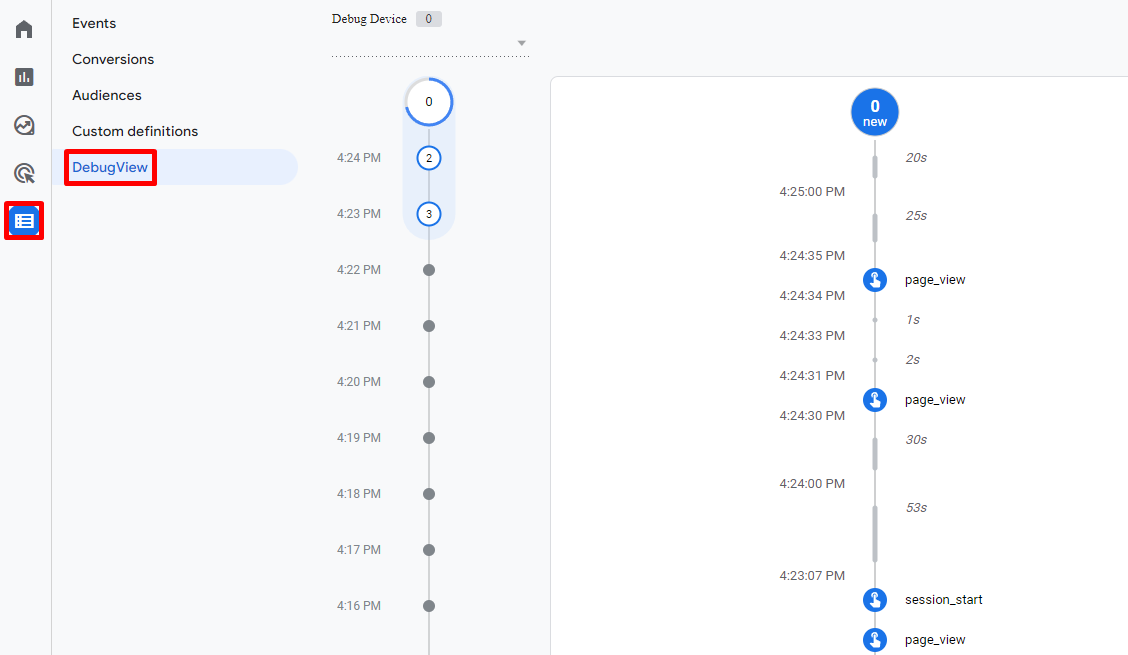The width and height of the screenshot is (1128, 655).
Task: Click the Advertising magnifier icon
Action: (24, 172)
